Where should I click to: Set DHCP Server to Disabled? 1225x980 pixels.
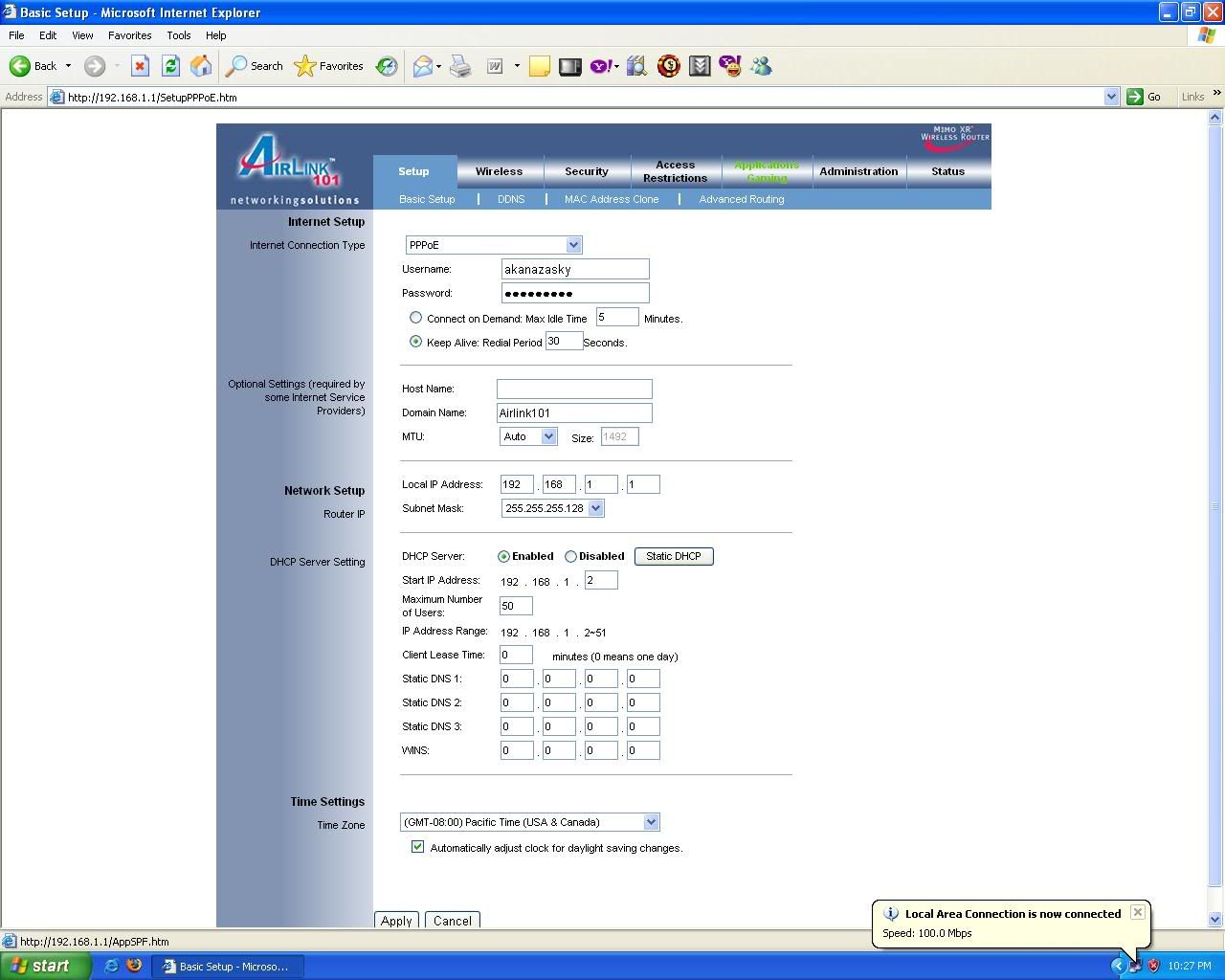(570, 556)
